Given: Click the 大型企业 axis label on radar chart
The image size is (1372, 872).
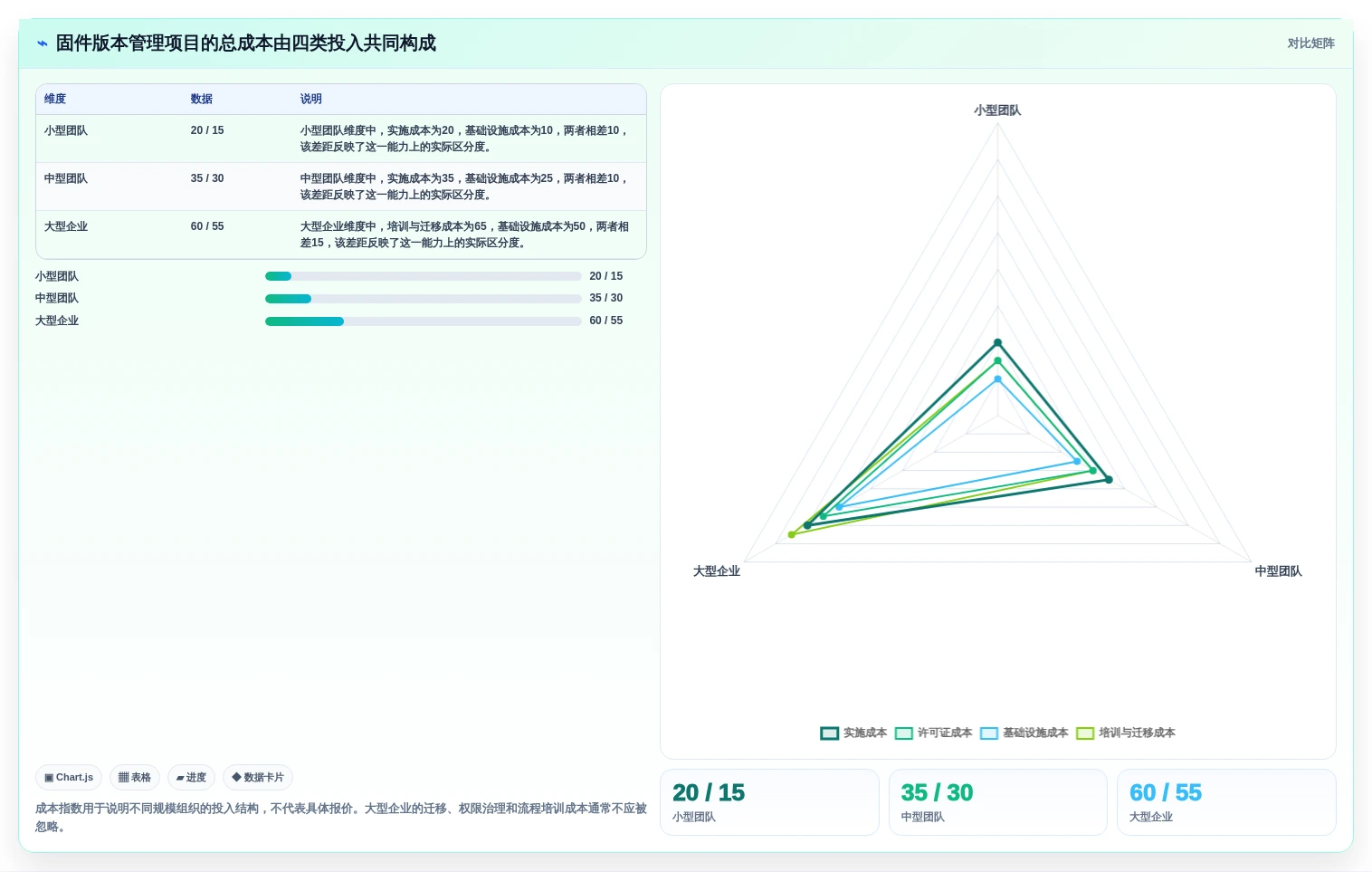Looking at the screenshot, I should [x=717, y=571].
